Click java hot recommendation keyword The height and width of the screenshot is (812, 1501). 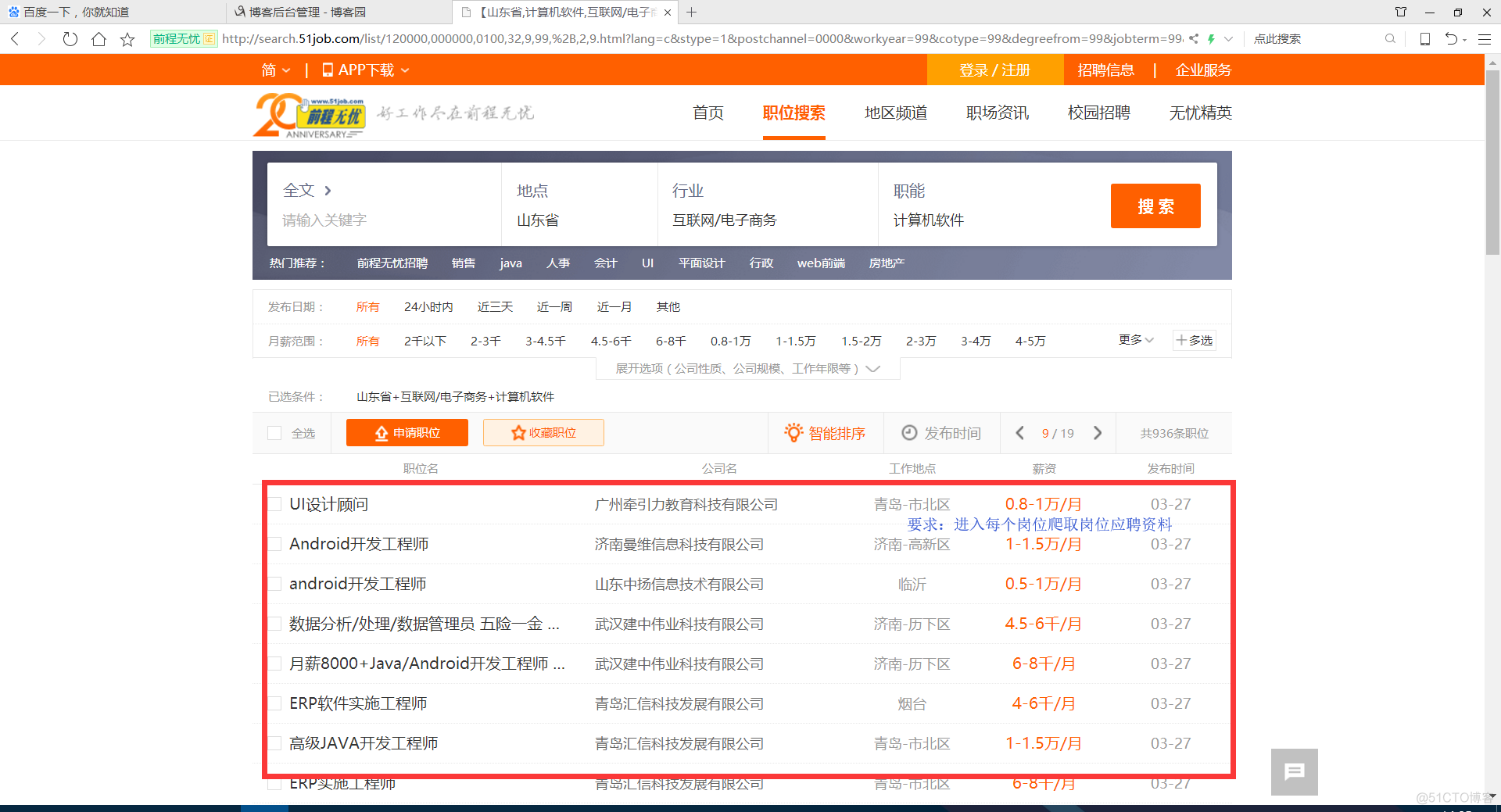(510, 263)
